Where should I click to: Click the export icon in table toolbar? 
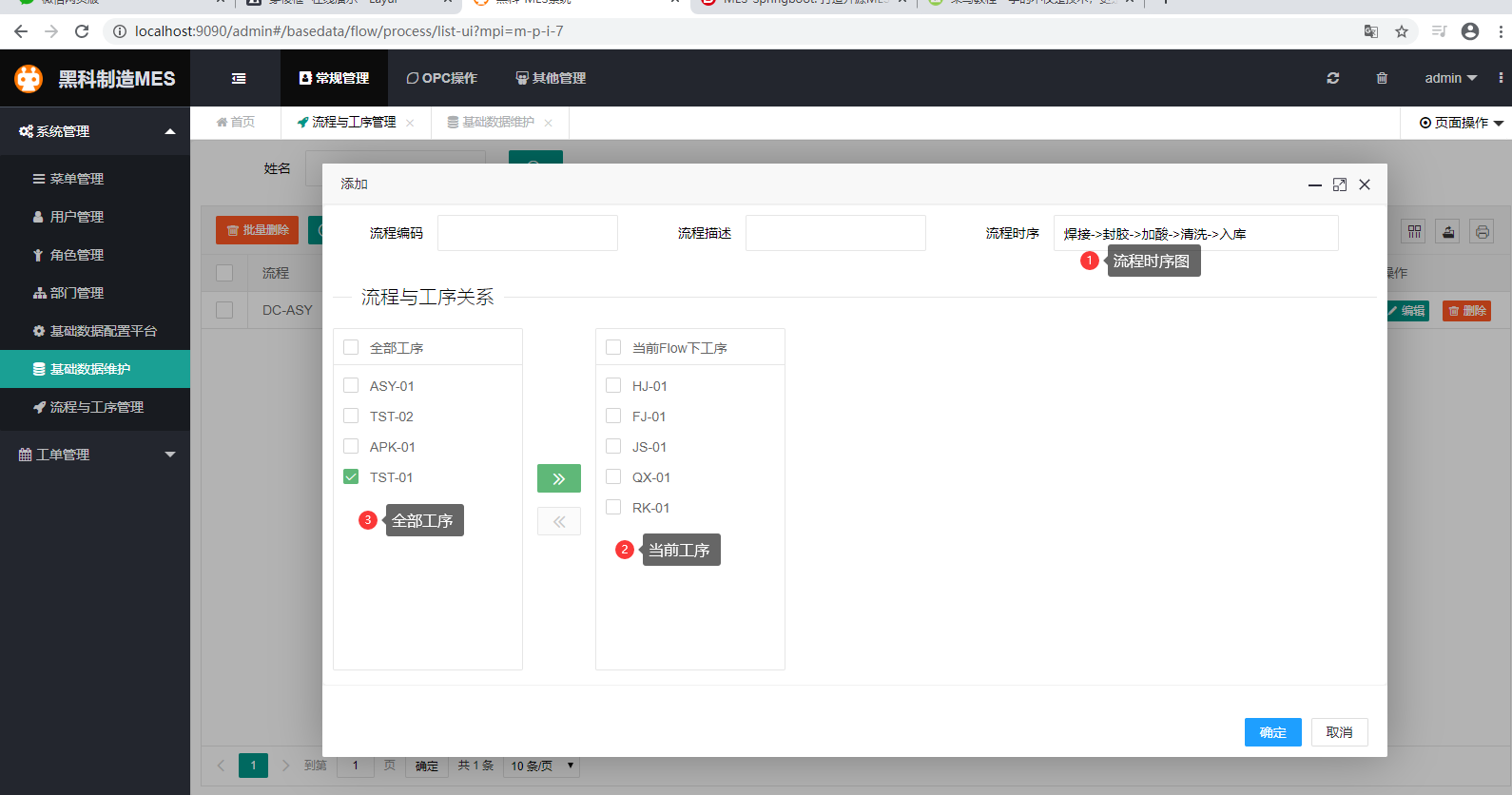[1448, 231]
